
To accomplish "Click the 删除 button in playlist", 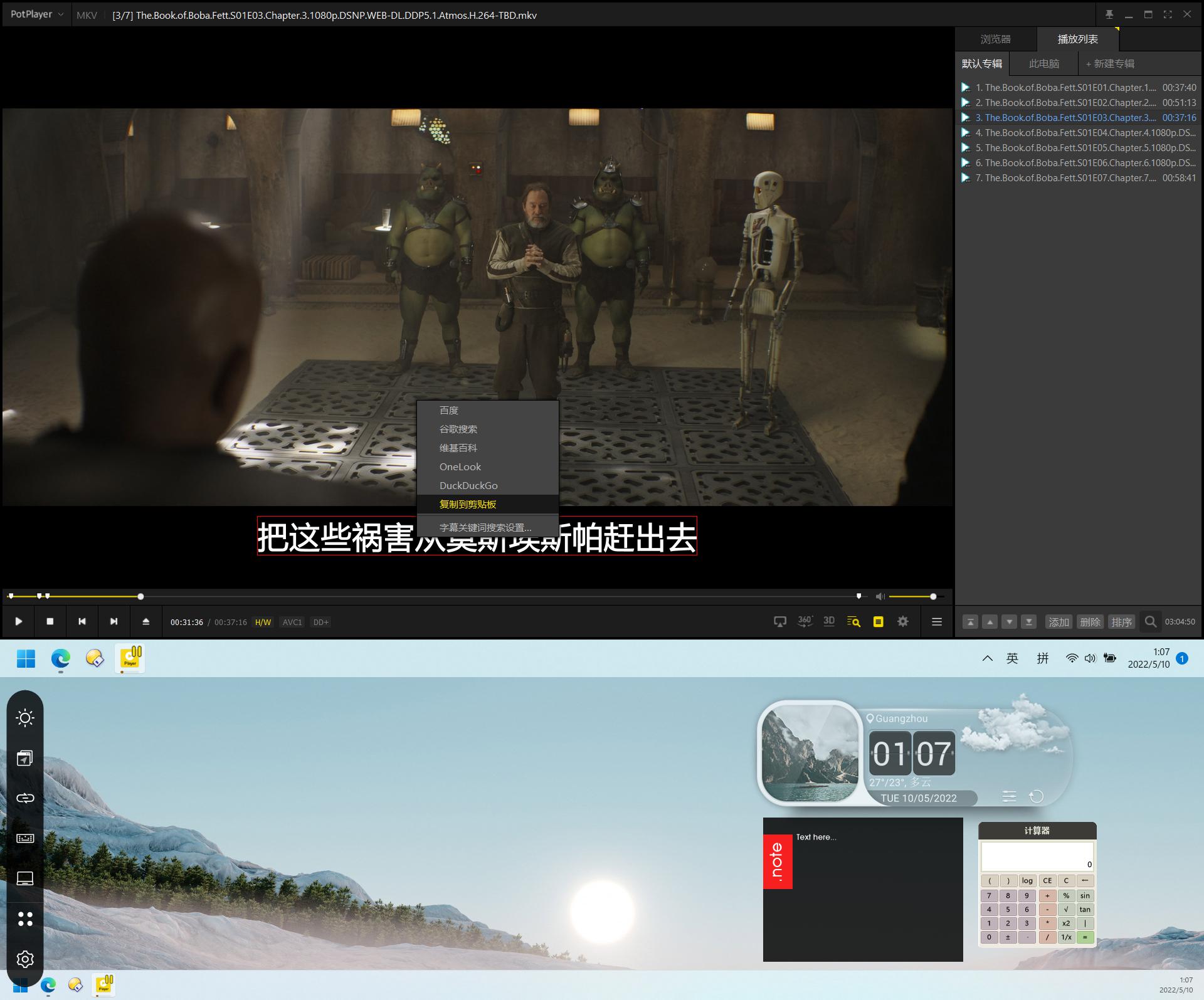I will click(x=1090, y=622).
